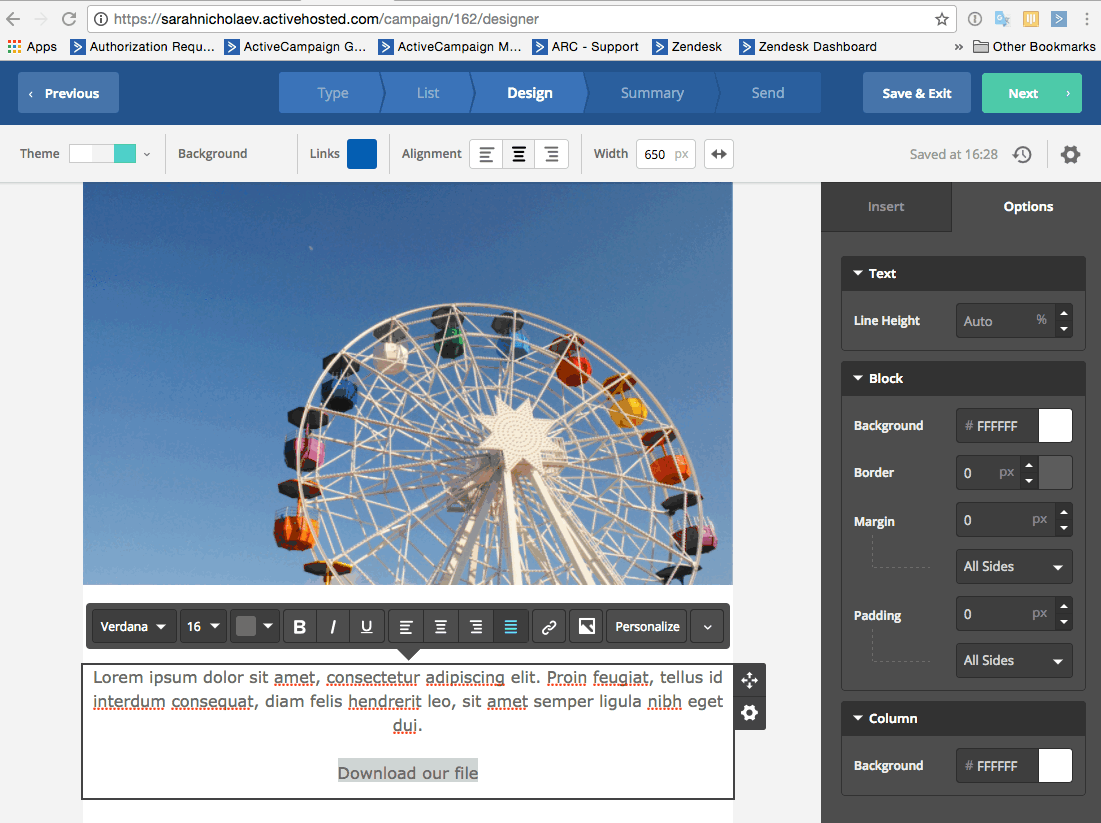Open revision history clock icon
This screenshot has width=1101, height=823.
[1022, 154]
